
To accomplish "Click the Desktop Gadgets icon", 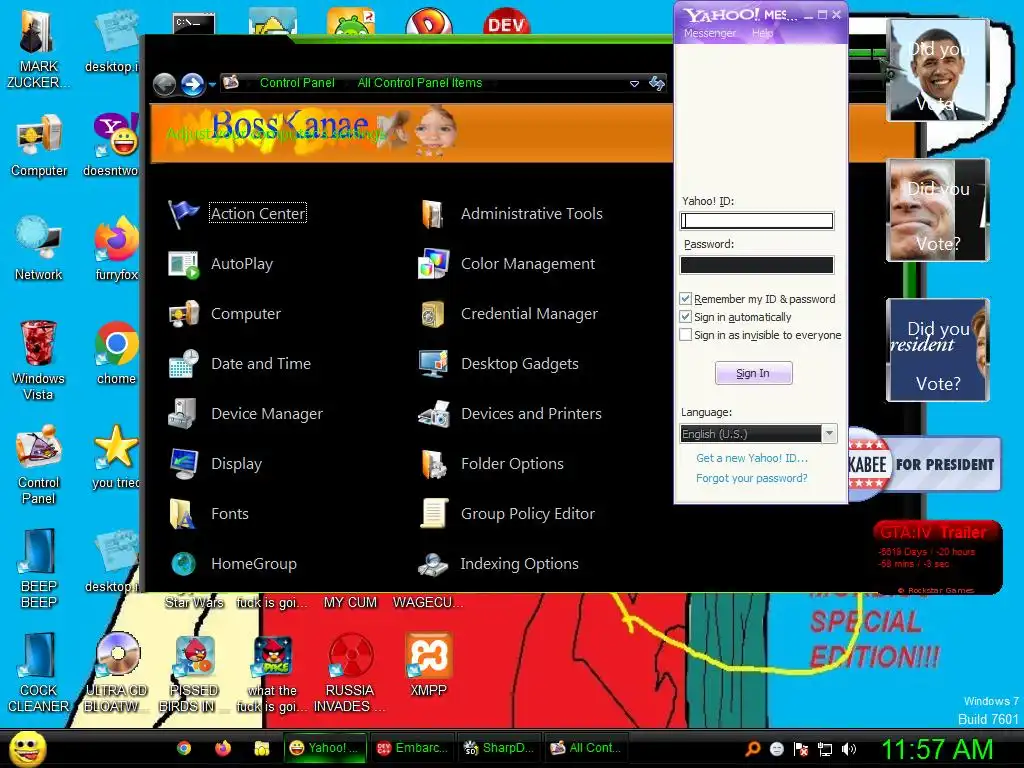I will point(433,364).
